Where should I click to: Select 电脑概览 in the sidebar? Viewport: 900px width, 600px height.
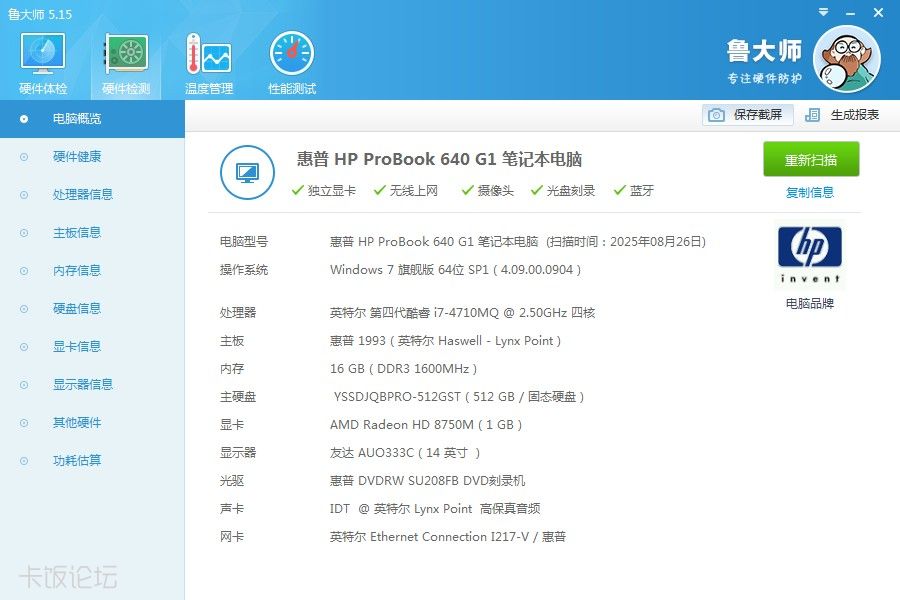tap(77, 119)
